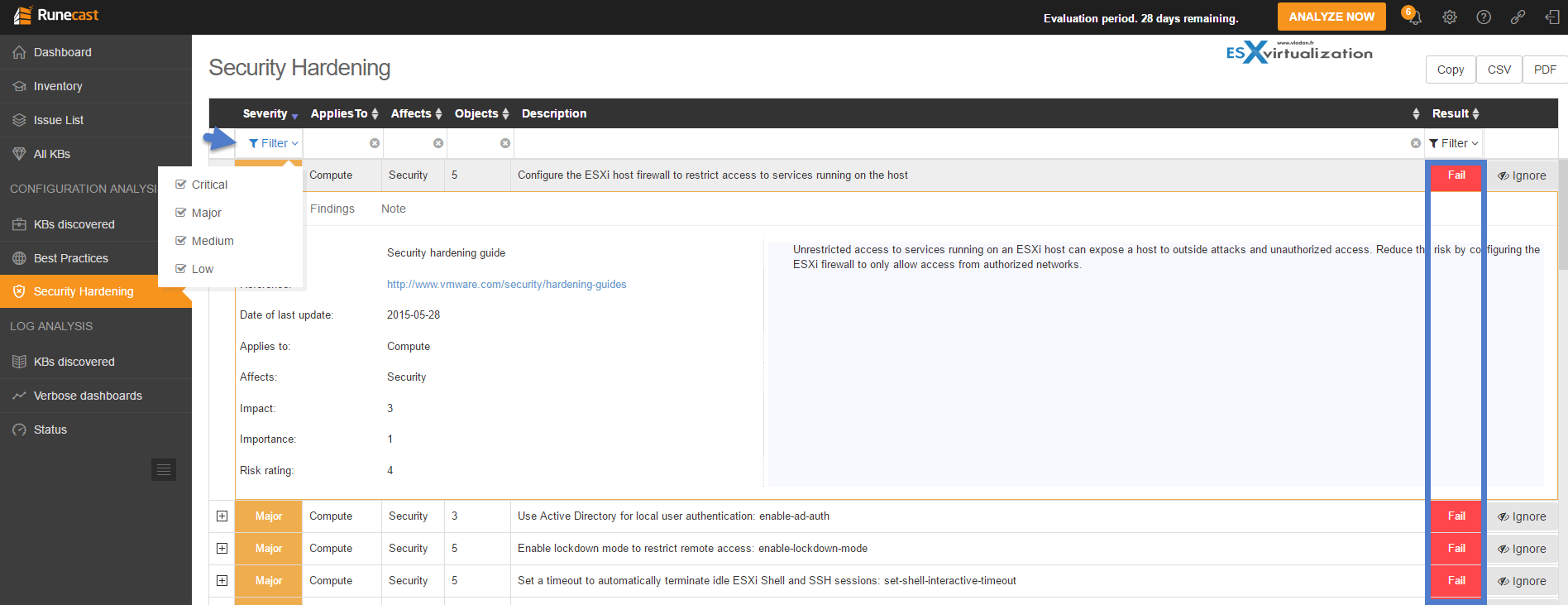
Task: Export table as CSV
Action: (x=1499, y=70)
